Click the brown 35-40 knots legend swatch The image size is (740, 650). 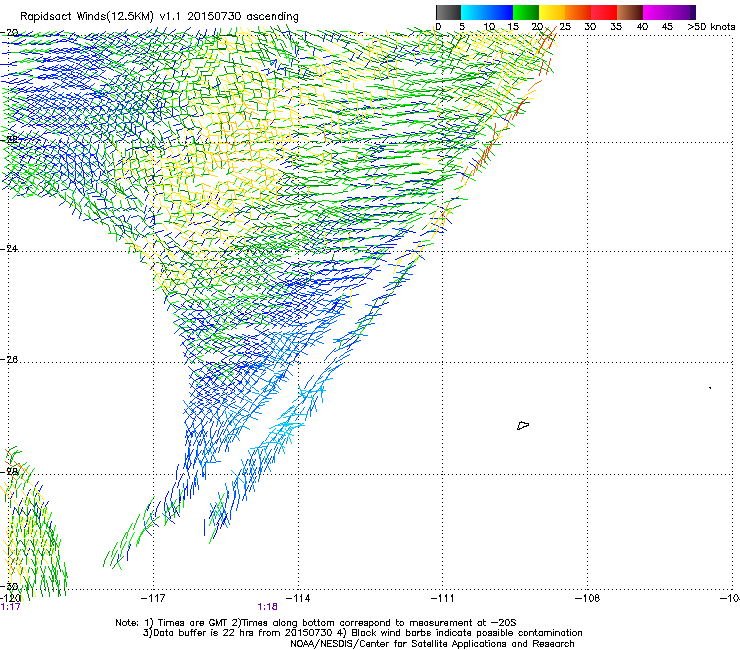(x=629, y=12)
